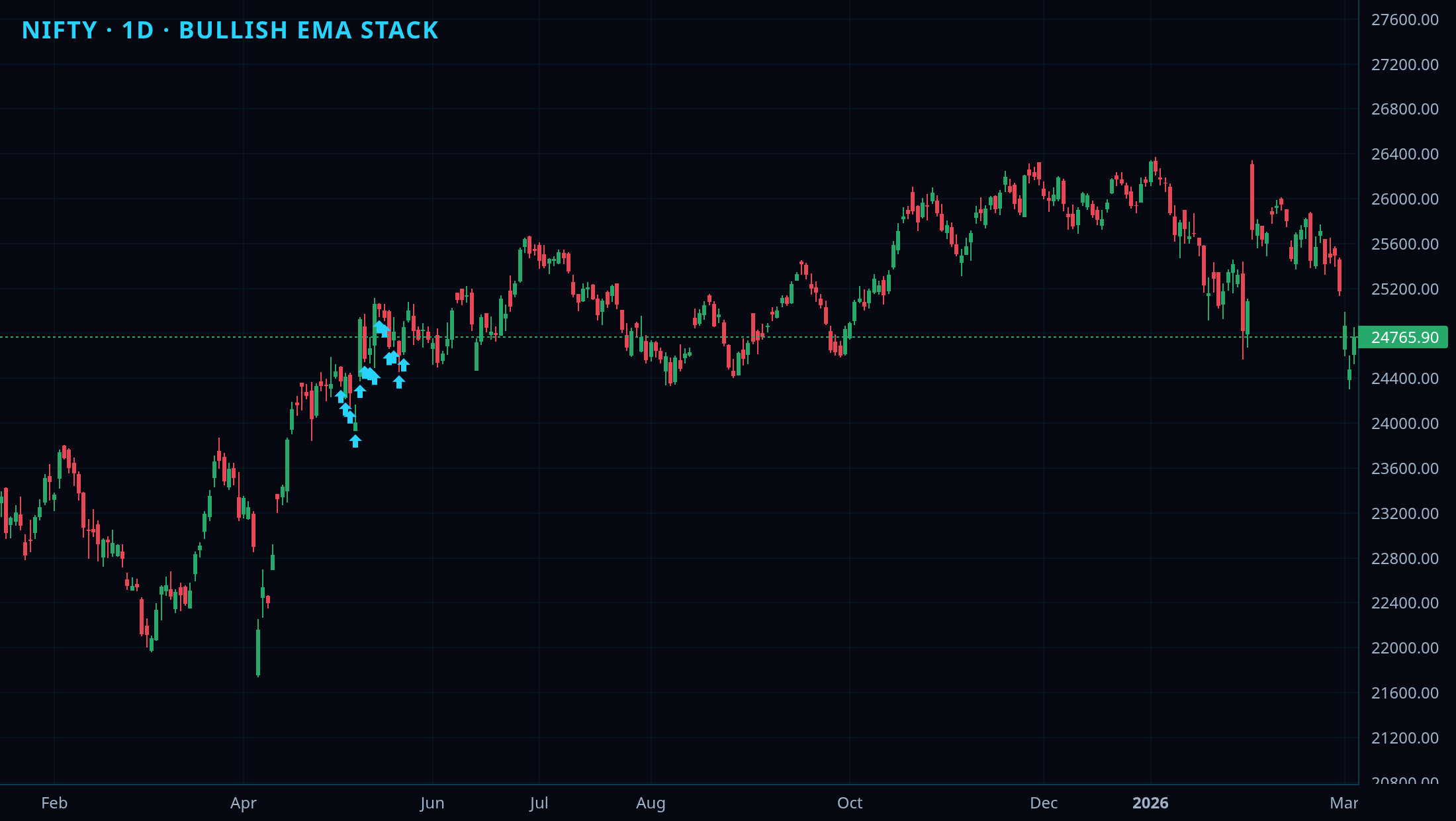The width and height of the screenshot is (1456, 821).
Task: Select the current price tag 24765.90
Action: click(1404, 337)
